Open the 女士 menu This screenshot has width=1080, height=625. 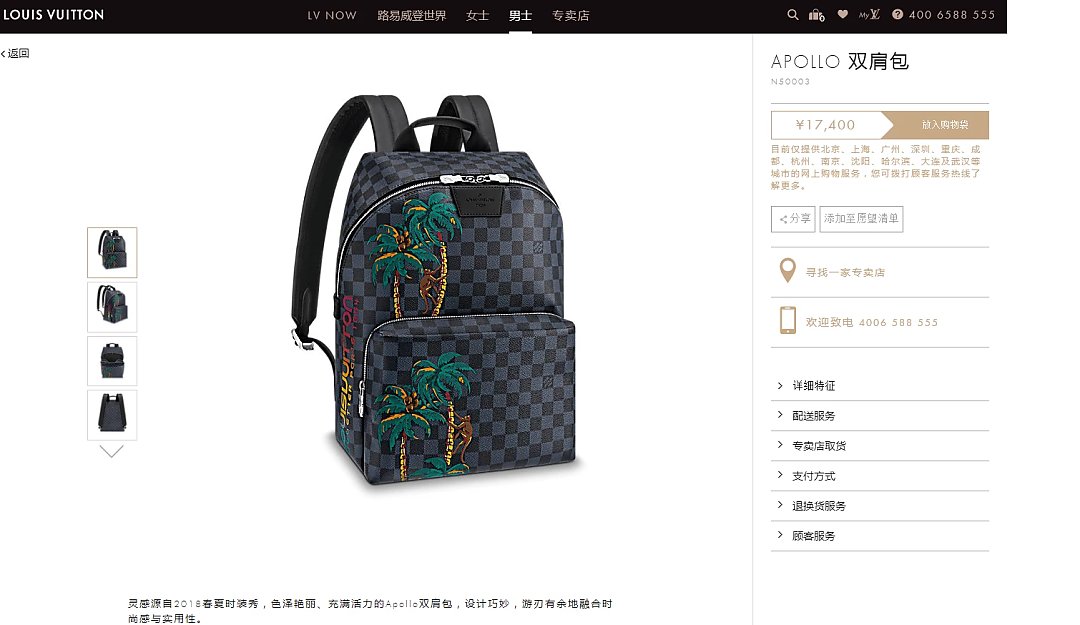pyautogui.click(x=477, y=15)
